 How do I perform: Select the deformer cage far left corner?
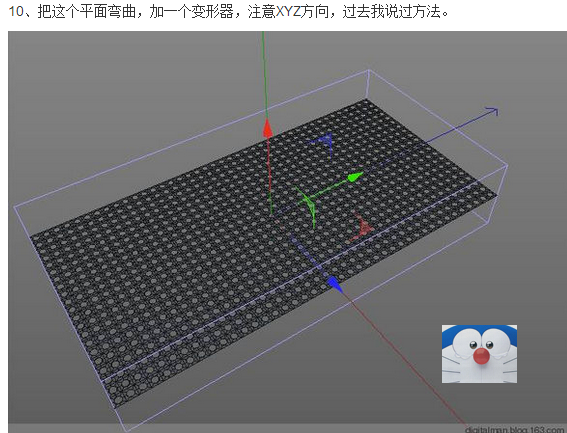click(x=14, y=207)
